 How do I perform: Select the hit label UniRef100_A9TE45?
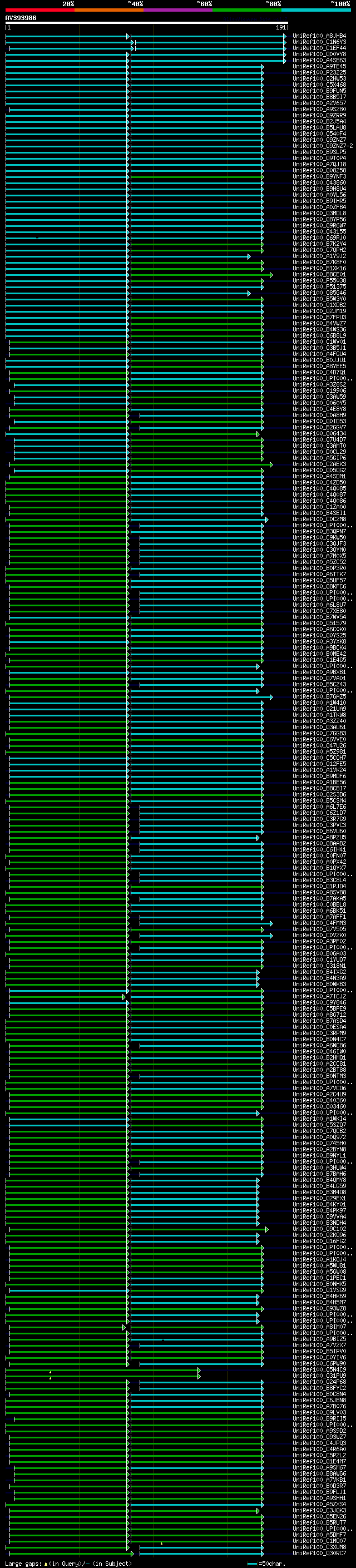point(319,66)
